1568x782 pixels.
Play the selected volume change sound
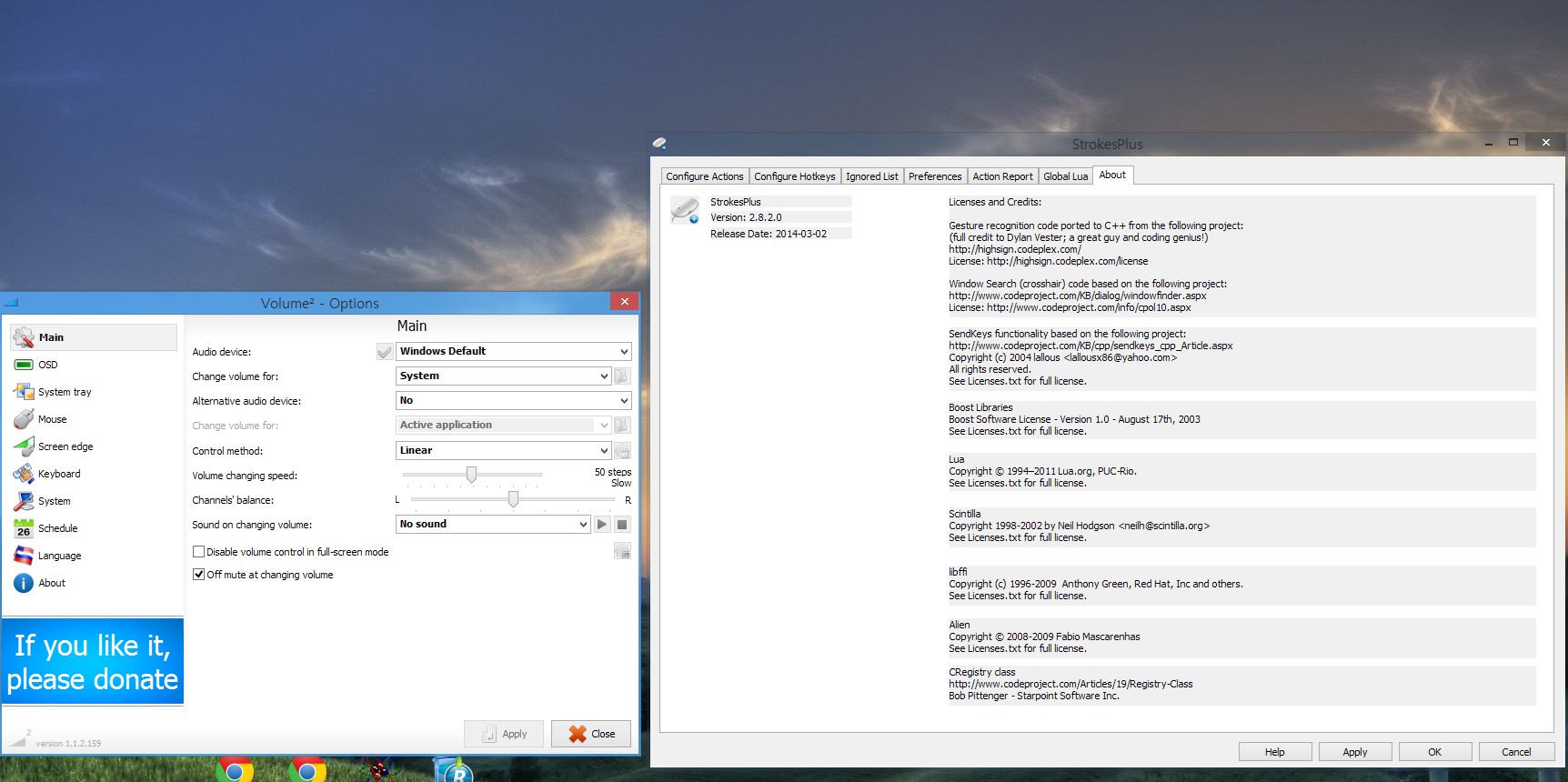602,524
